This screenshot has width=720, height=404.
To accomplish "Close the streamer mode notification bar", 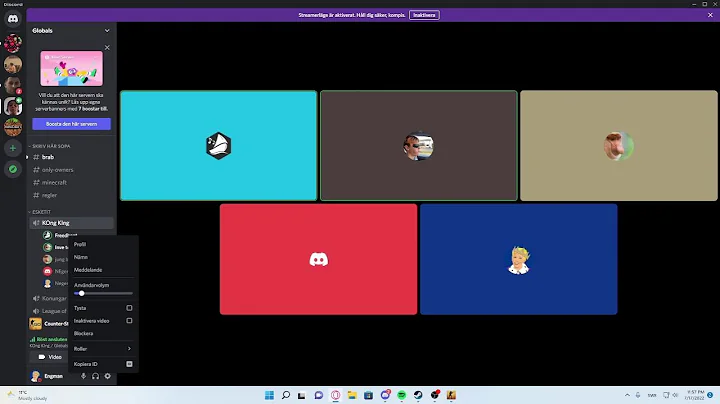I will [710, 15].
